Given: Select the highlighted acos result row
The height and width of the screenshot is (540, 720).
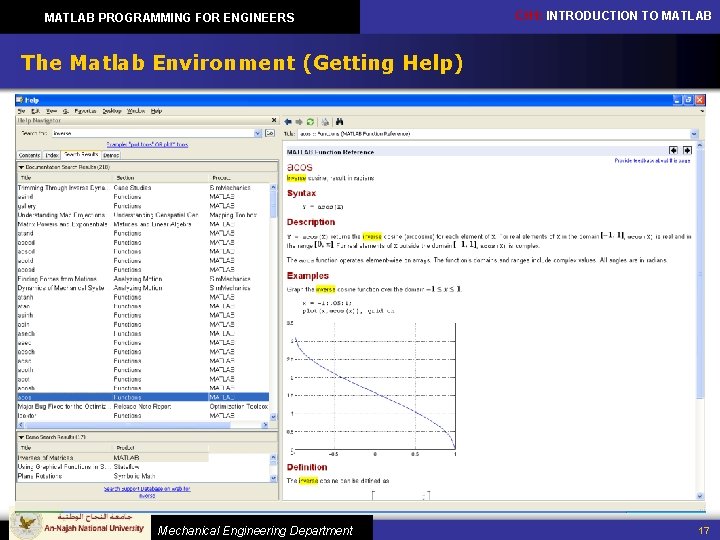Looking at the screenshot, I should [143, 397].
